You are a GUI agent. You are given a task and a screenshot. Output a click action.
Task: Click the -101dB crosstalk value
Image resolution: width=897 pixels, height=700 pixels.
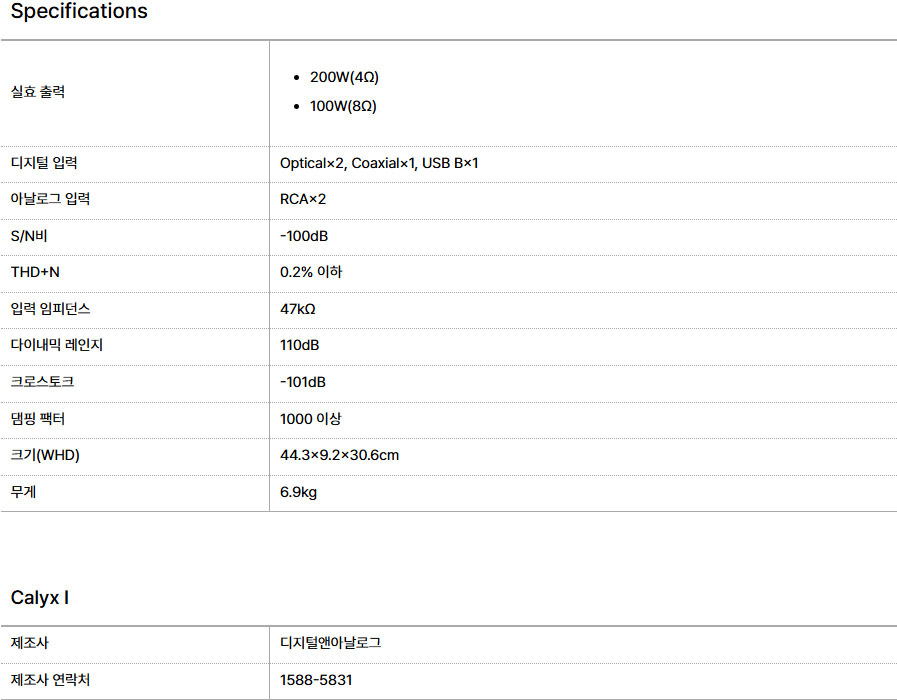(303, 382)
